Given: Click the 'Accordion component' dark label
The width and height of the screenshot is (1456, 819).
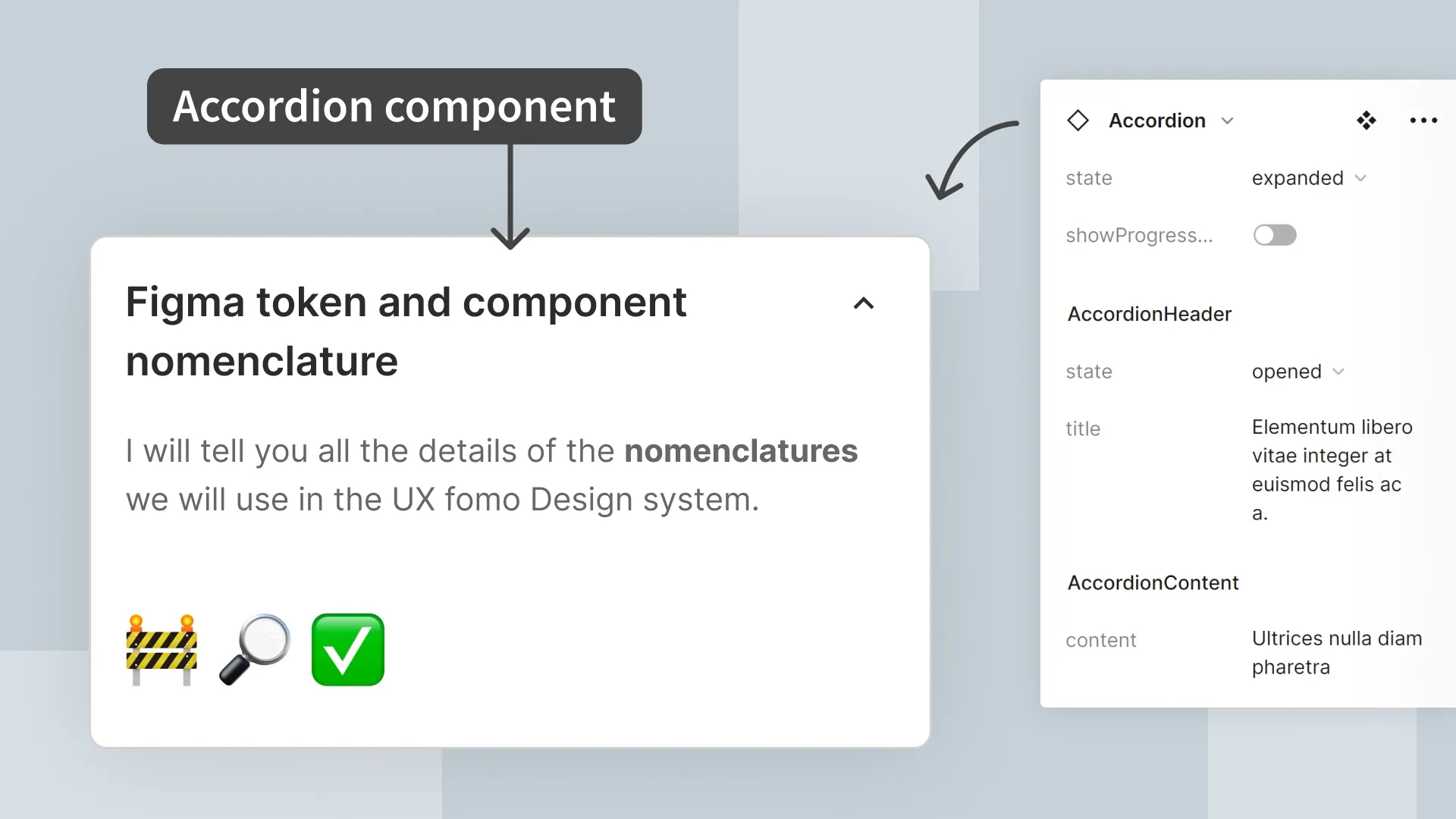Looking at the screenshot, I should (x=394, y=106).
